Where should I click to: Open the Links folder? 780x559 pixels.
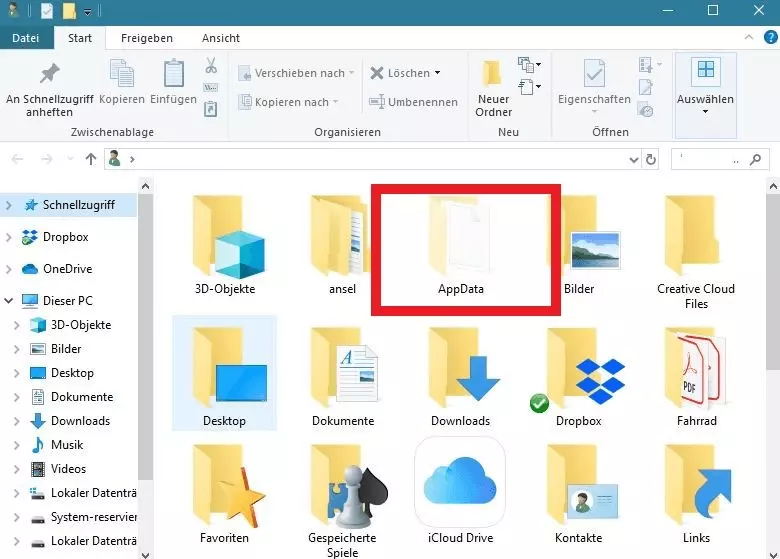[x=696, y=487]
